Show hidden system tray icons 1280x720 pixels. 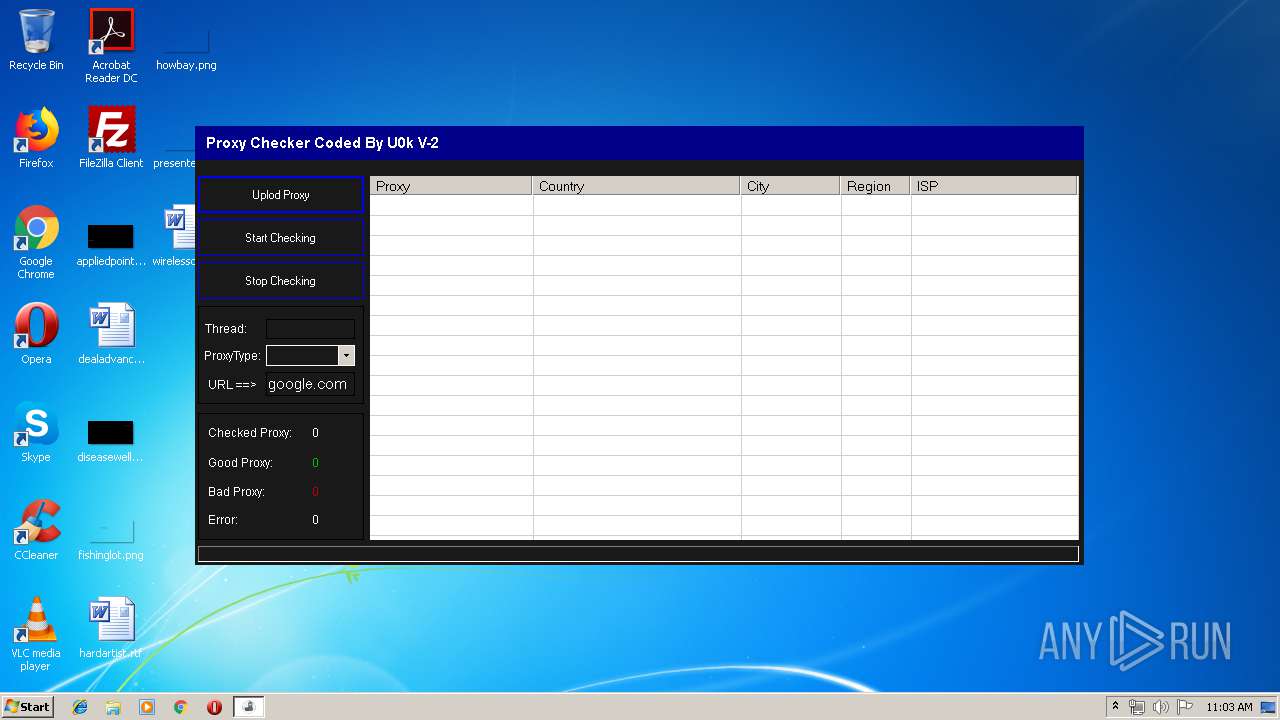click(x=1115, y=707)
